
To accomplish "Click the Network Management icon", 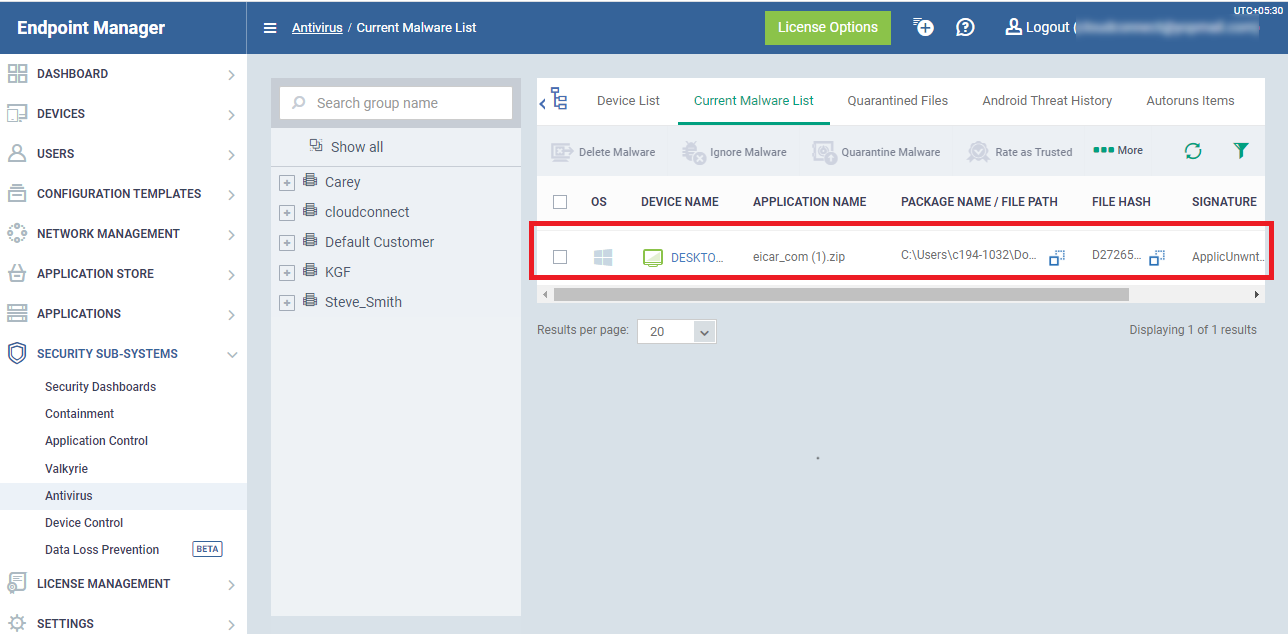I will coord(17,234).
